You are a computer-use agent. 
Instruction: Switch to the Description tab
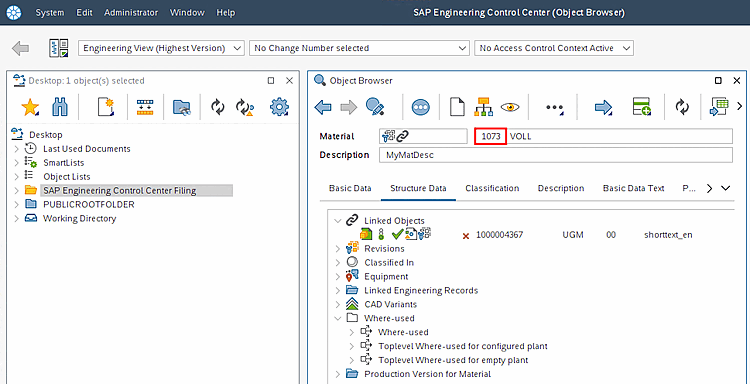tap(561, 188)
